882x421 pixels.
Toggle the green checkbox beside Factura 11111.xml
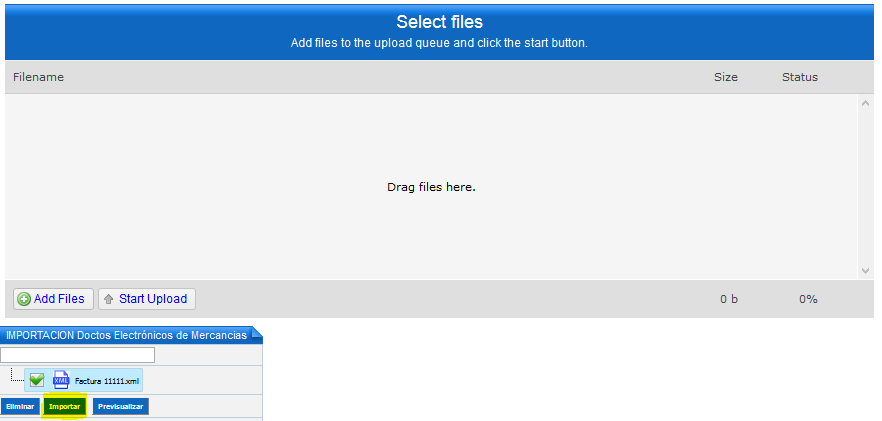click(x=37, y=380)
